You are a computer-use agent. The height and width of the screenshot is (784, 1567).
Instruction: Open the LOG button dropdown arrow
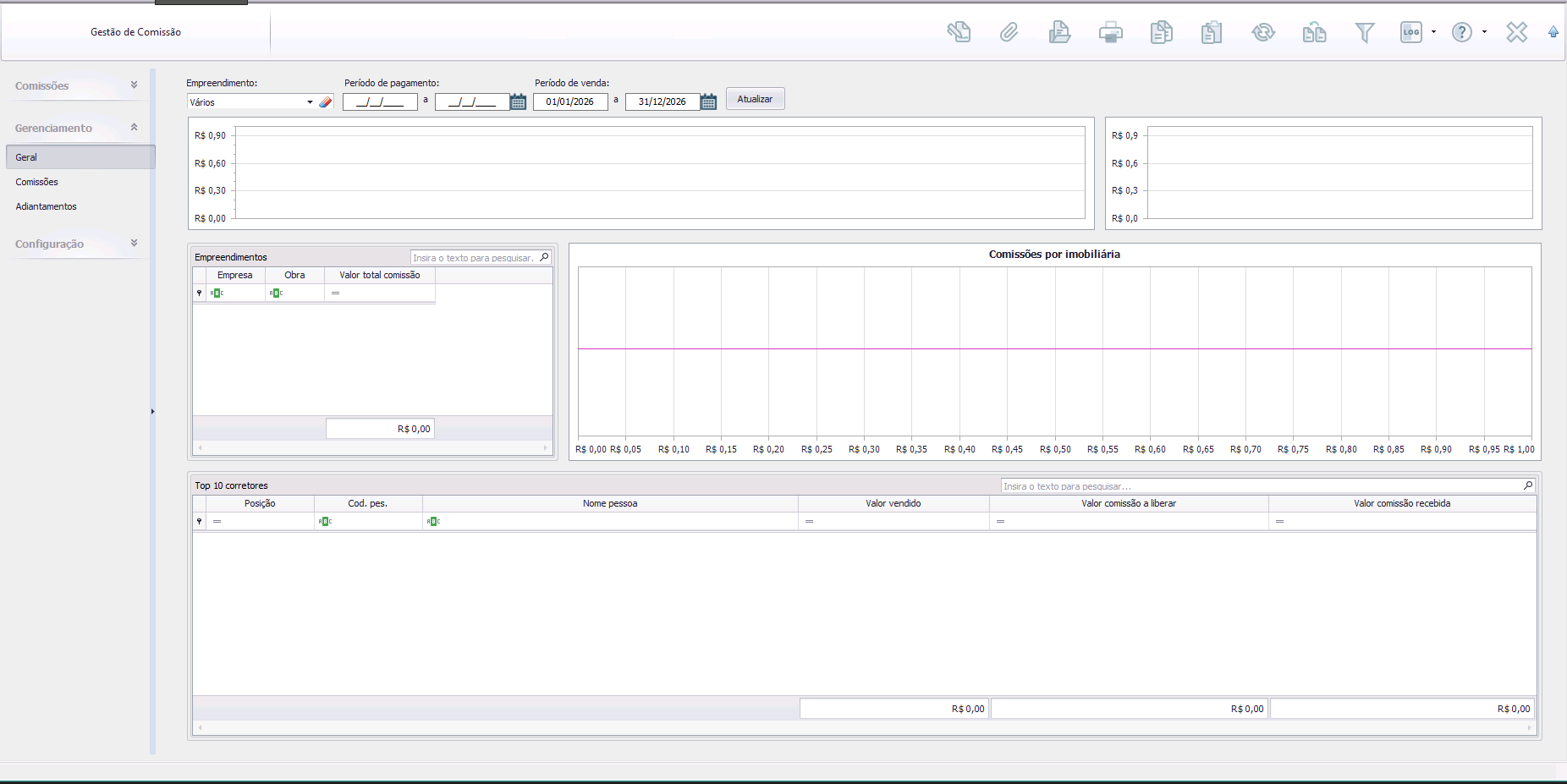pos(1433,32)
